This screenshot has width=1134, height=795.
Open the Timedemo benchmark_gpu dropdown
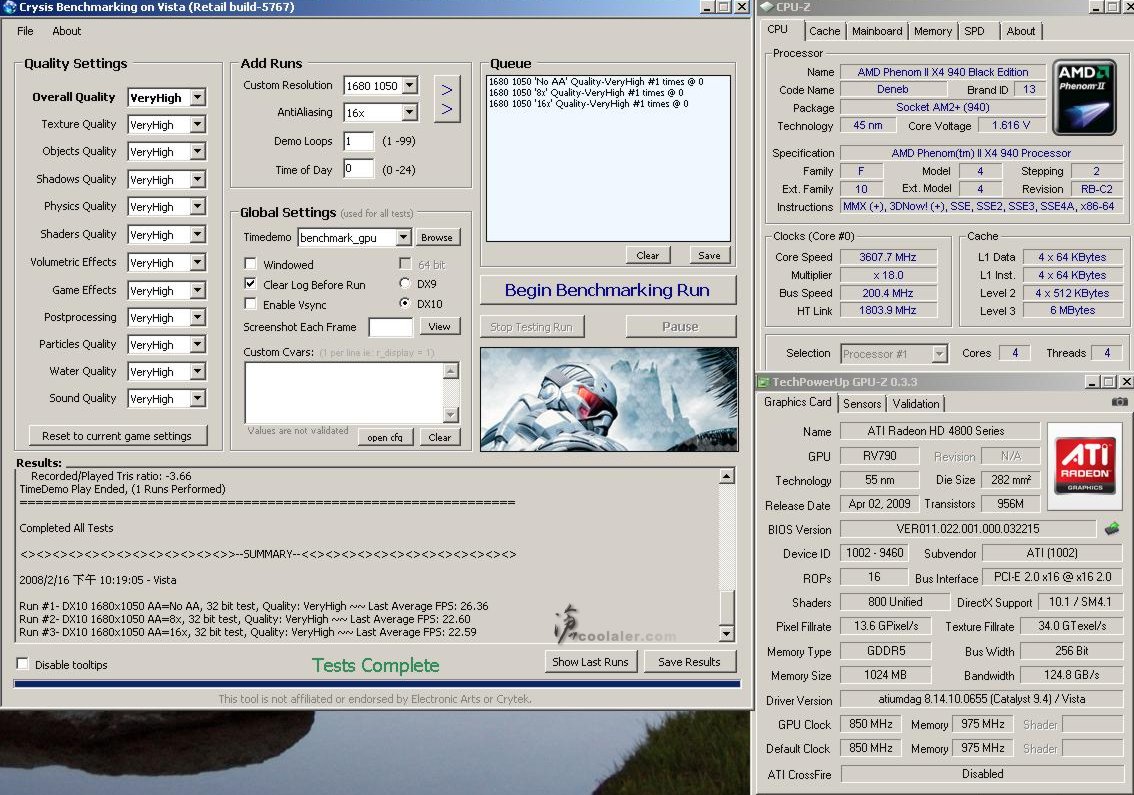click(404, 237)
